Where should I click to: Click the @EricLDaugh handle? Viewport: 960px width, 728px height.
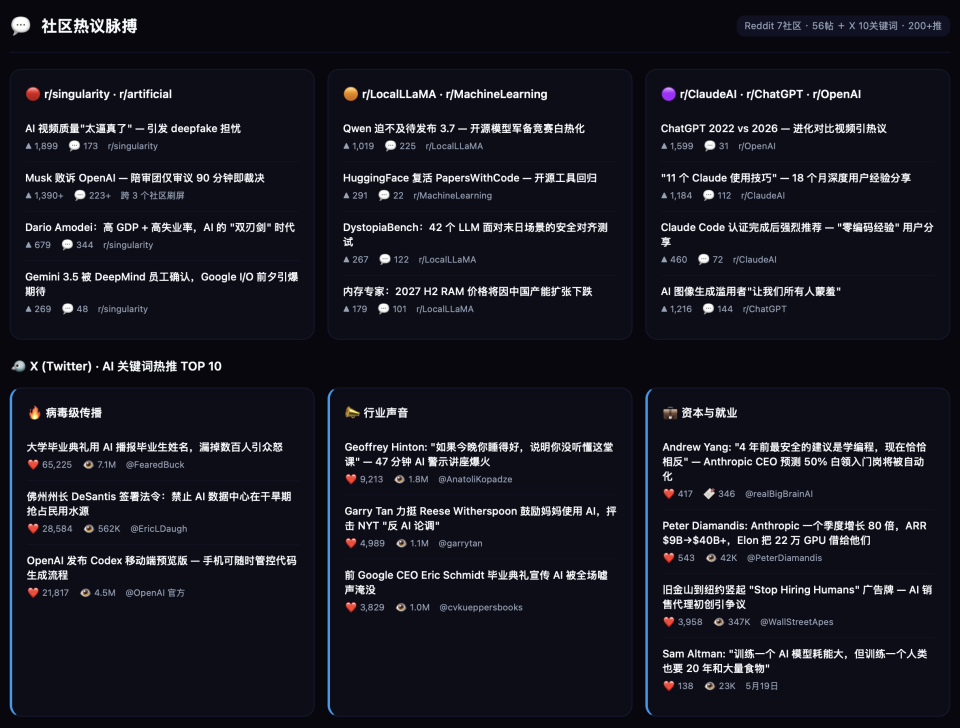coord(159,528)
